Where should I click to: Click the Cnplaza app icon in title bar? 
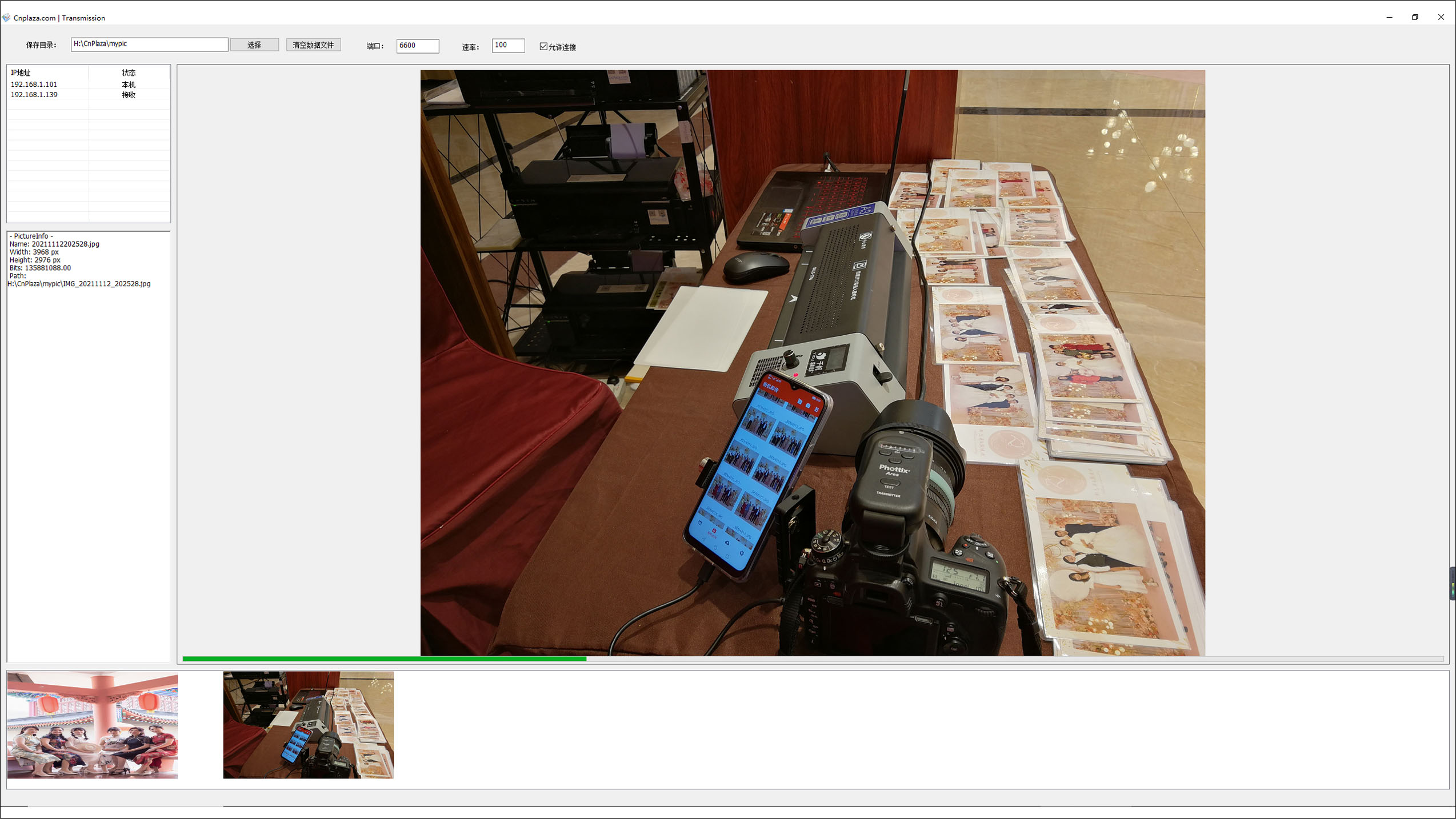6,18
